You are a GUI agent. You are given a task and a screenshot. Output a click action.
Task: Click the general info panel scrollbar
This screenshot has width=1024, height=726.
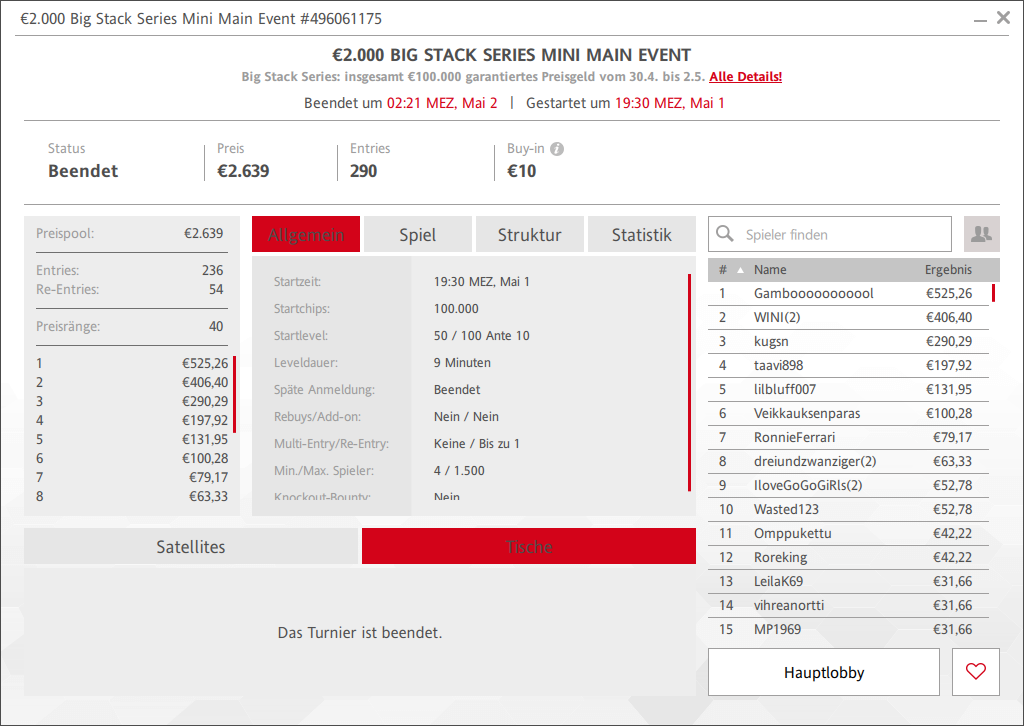(x=689, y=383)
